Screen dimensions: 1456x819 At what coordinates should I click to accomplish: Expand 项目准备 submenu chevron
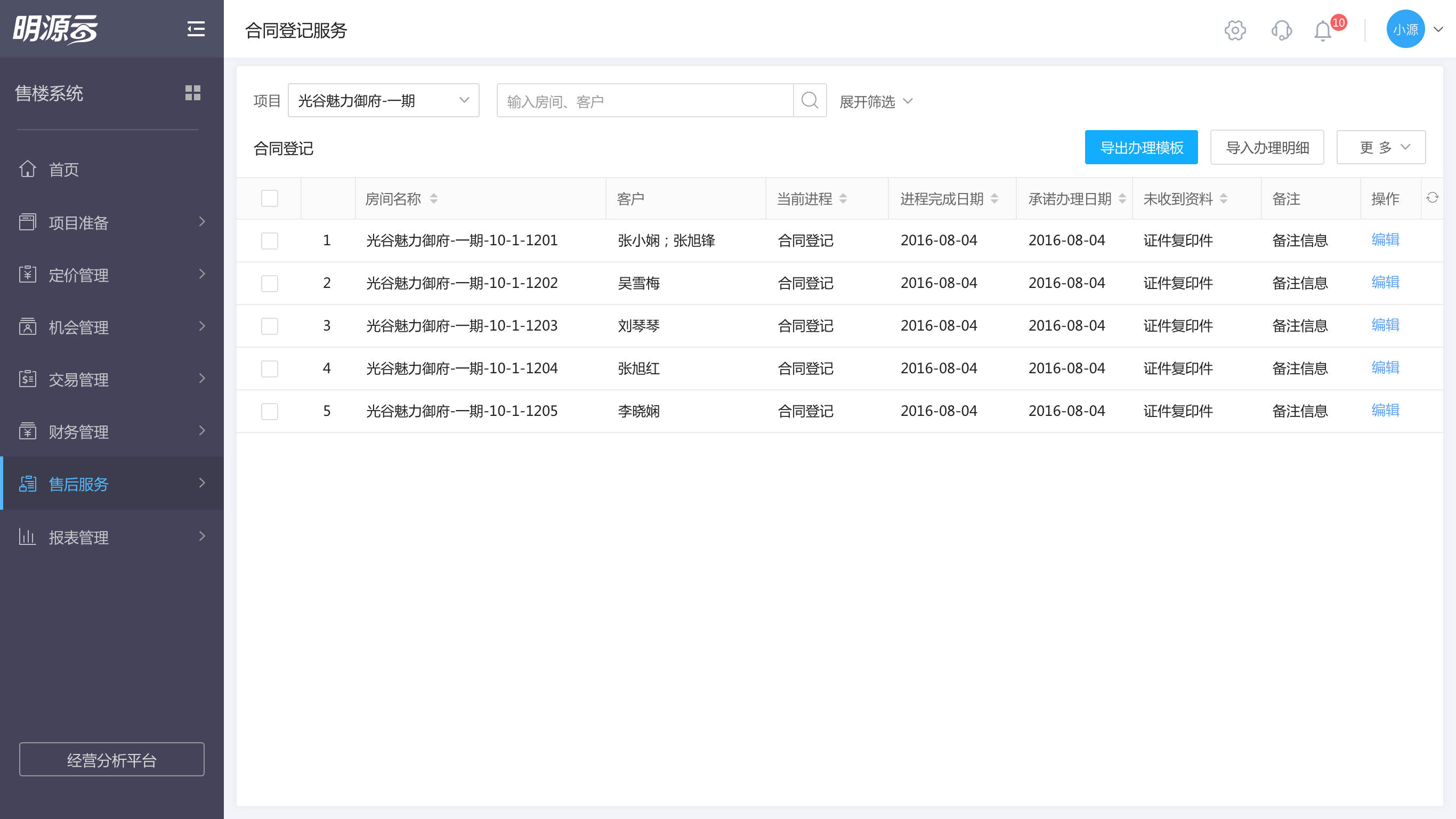click(x=202, y=222)
